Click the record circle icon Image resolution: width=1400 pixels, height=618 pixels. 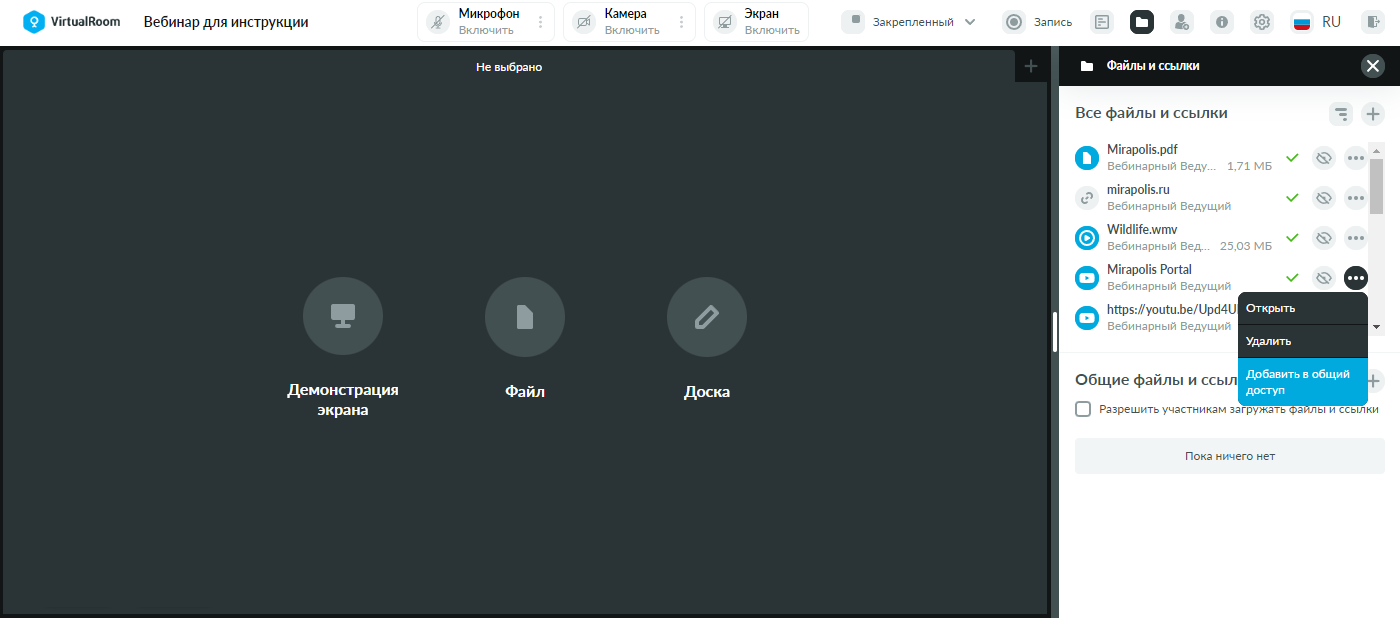click(1014, 22)
